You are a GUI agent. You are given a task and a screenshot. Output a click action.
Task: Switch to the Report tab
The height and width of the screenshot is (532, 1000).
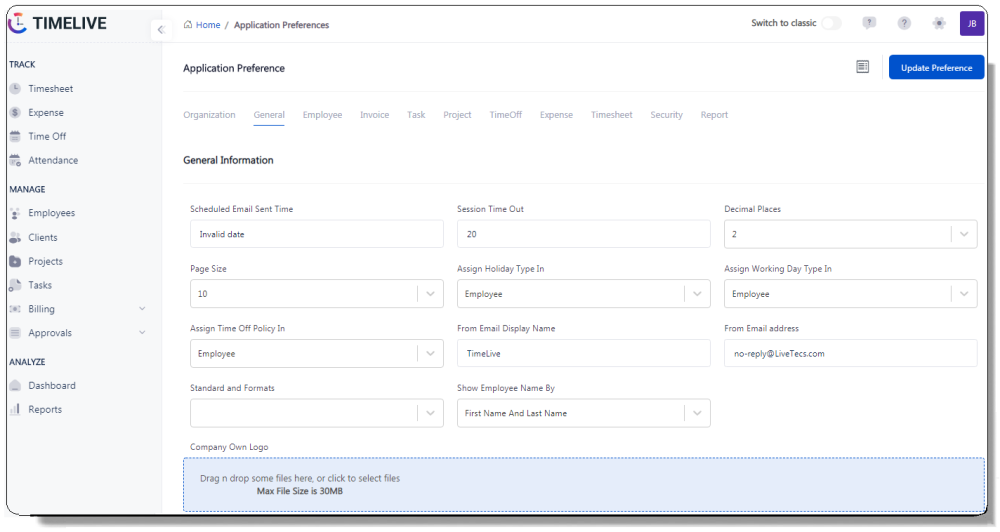click(x=714, y=115)
